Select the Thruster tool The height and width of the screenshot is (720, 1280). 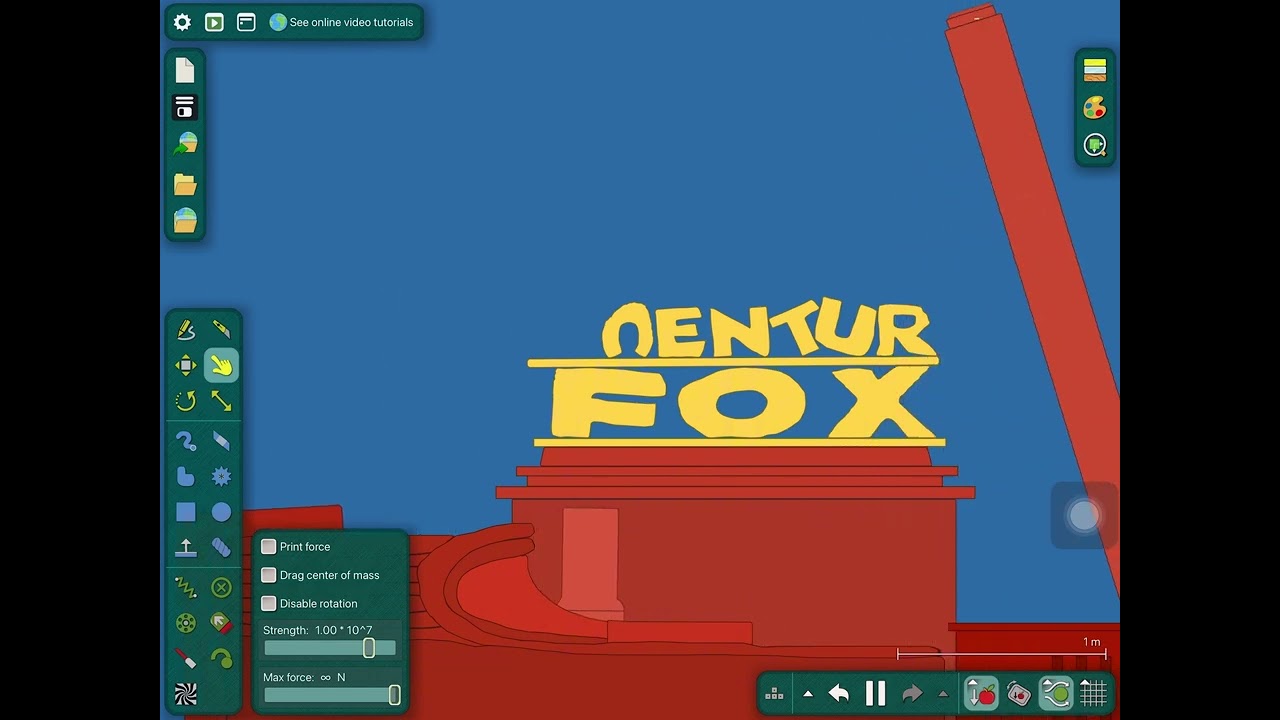coord(221,623)
